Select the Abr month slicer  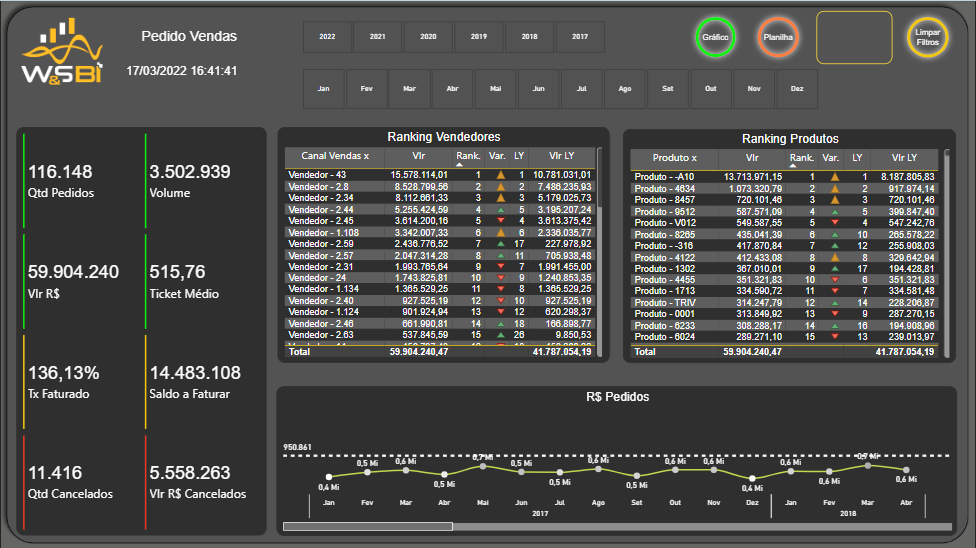(453, 89)
